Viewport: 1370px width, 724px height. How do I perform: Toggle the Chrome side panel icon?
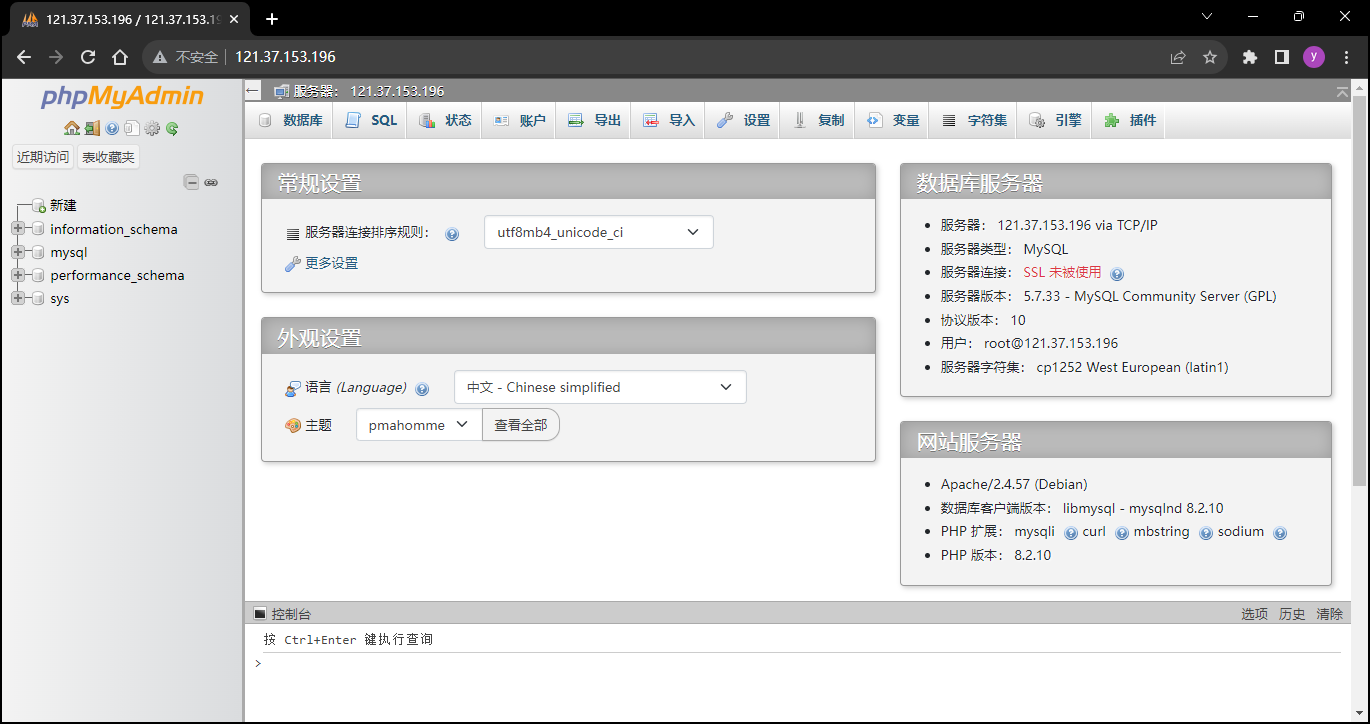[1281, 57]
